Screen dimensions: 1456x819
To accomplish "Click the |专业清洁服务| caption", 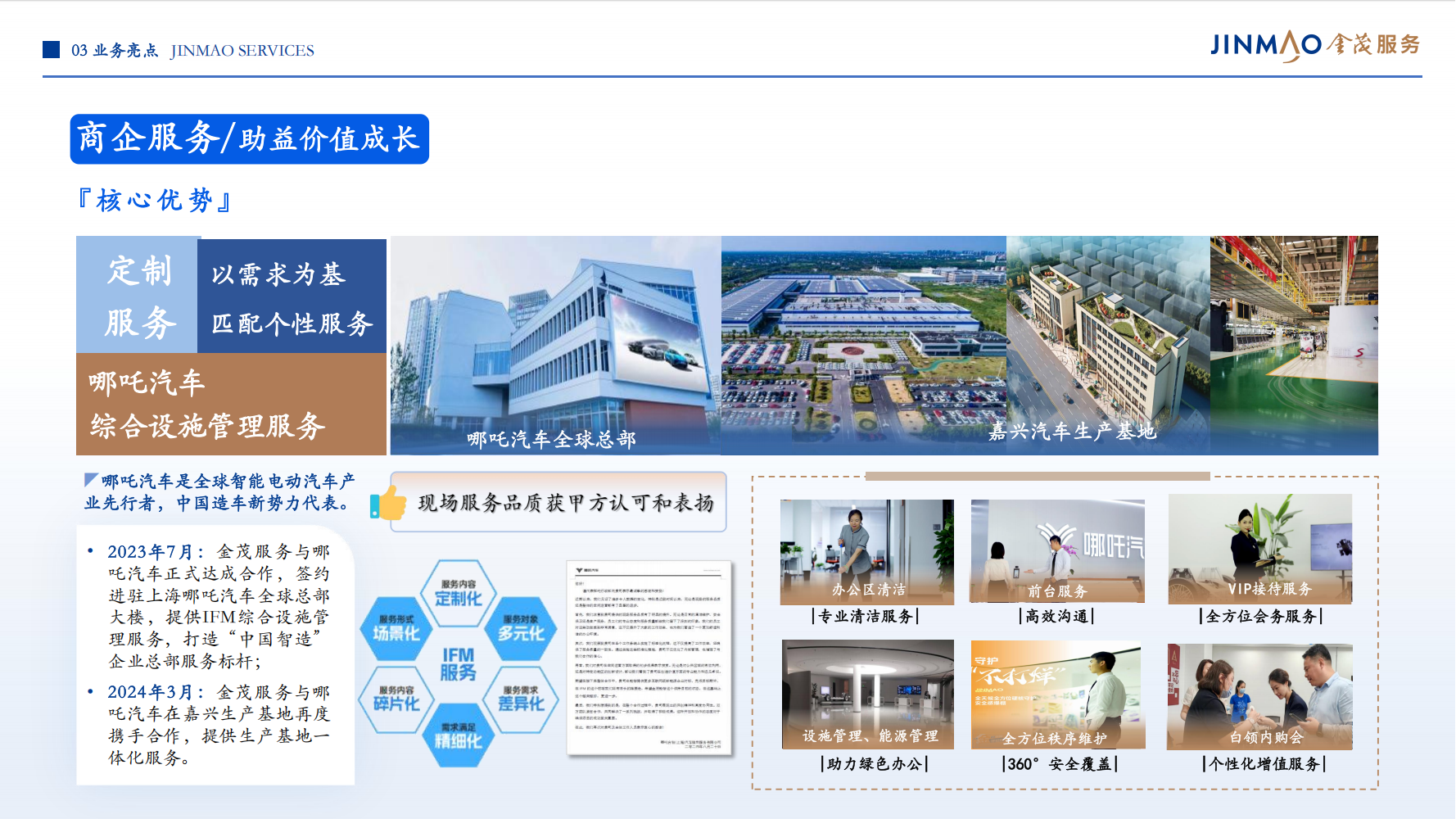I will pos(866,616).
